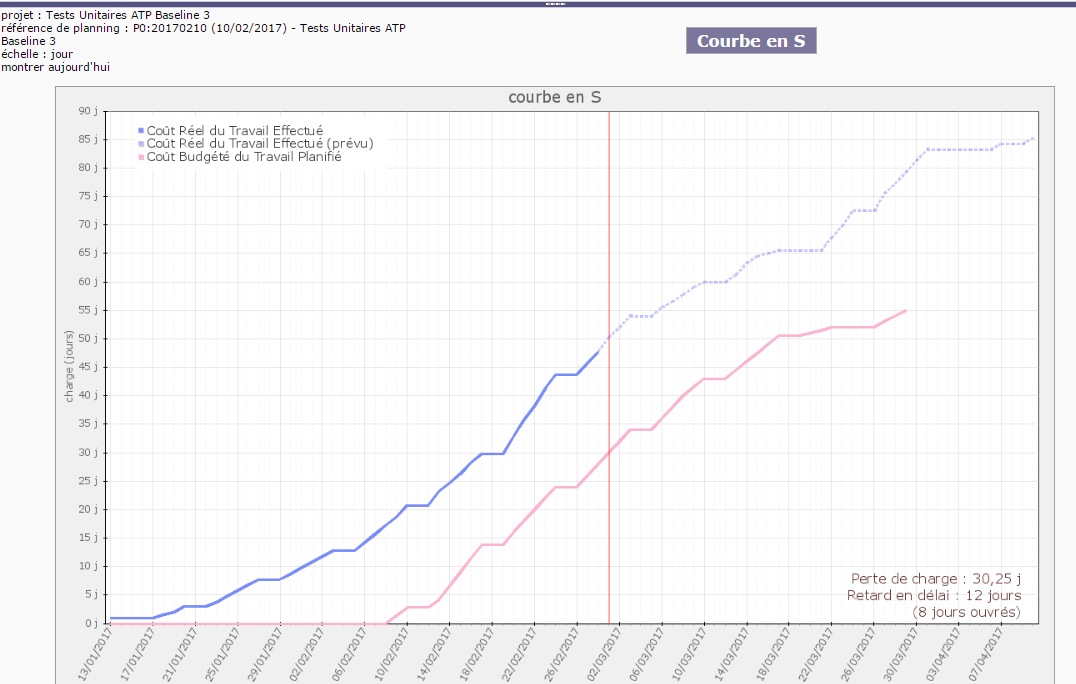This screenshot has height=684, width=1076.
Task: Click the blue legend marker for Coût Réel du Travail Effectué
Action: (141, 131)
